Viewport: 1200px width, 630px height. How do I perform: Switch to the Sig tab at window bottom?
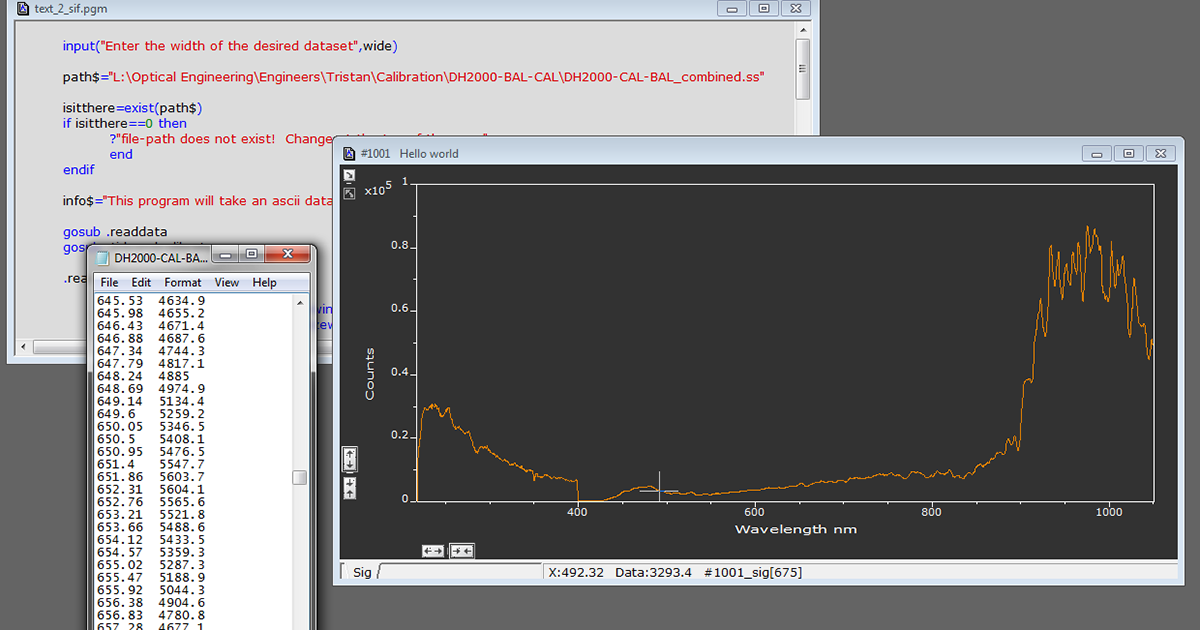click(x=361, y=572)
